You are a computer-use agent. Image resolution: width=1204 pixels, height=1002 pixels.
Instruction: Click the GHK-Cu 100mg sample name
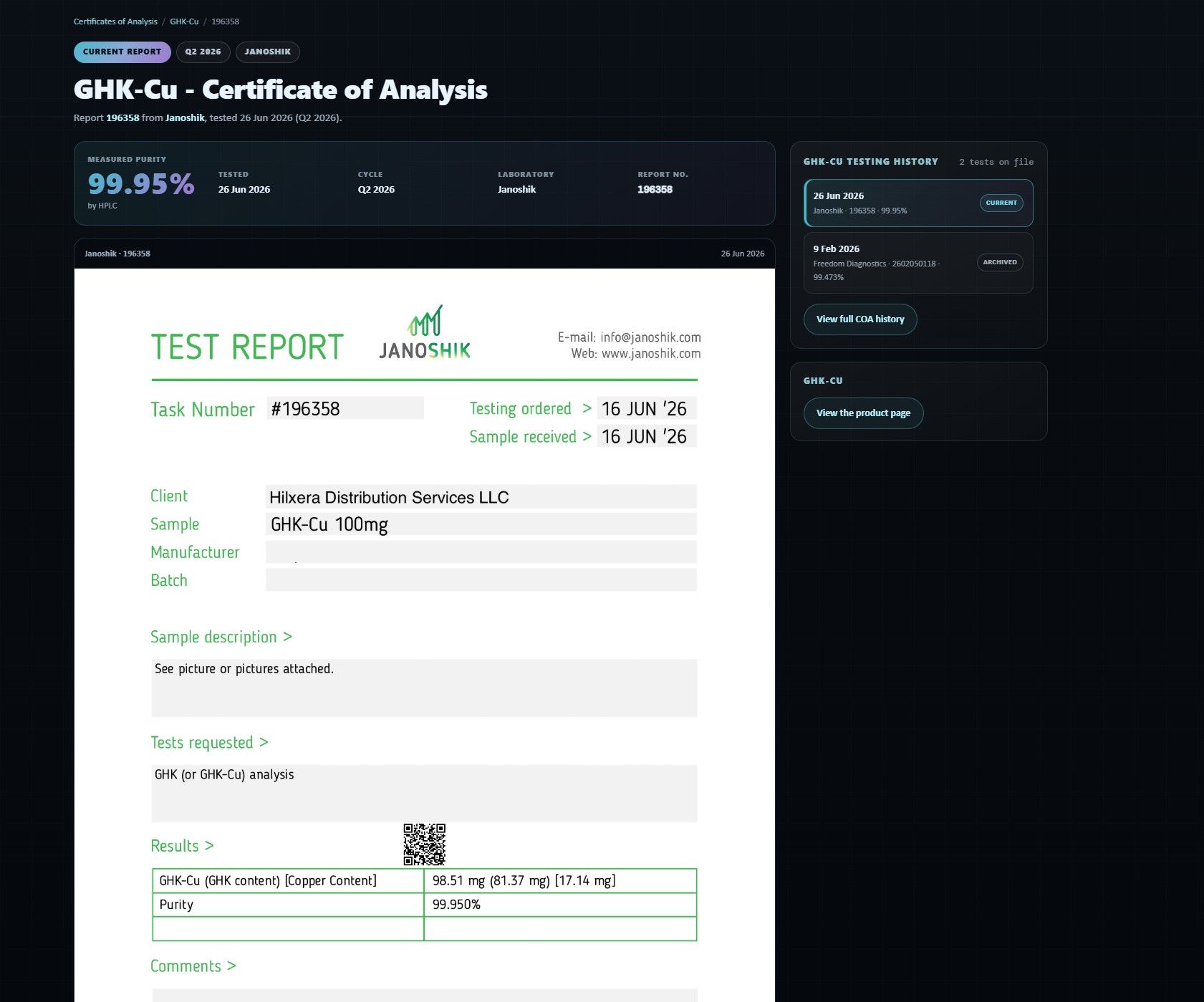(x=329, y=524)
